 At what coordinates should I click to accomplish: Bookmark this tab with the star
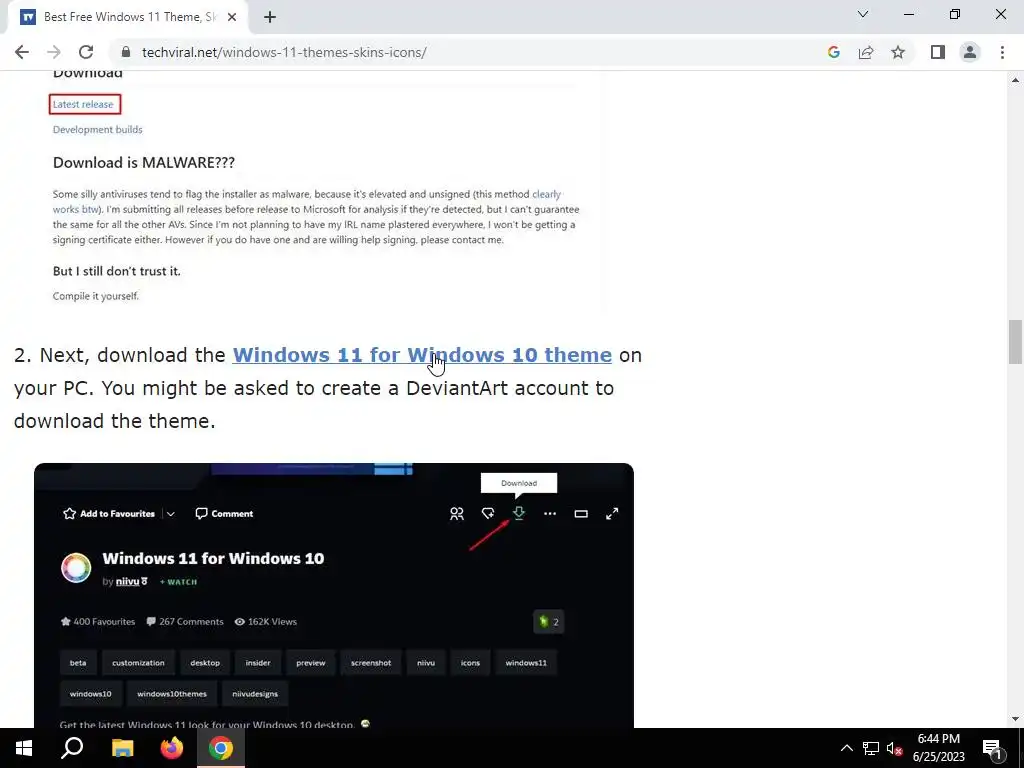point(898,52)
